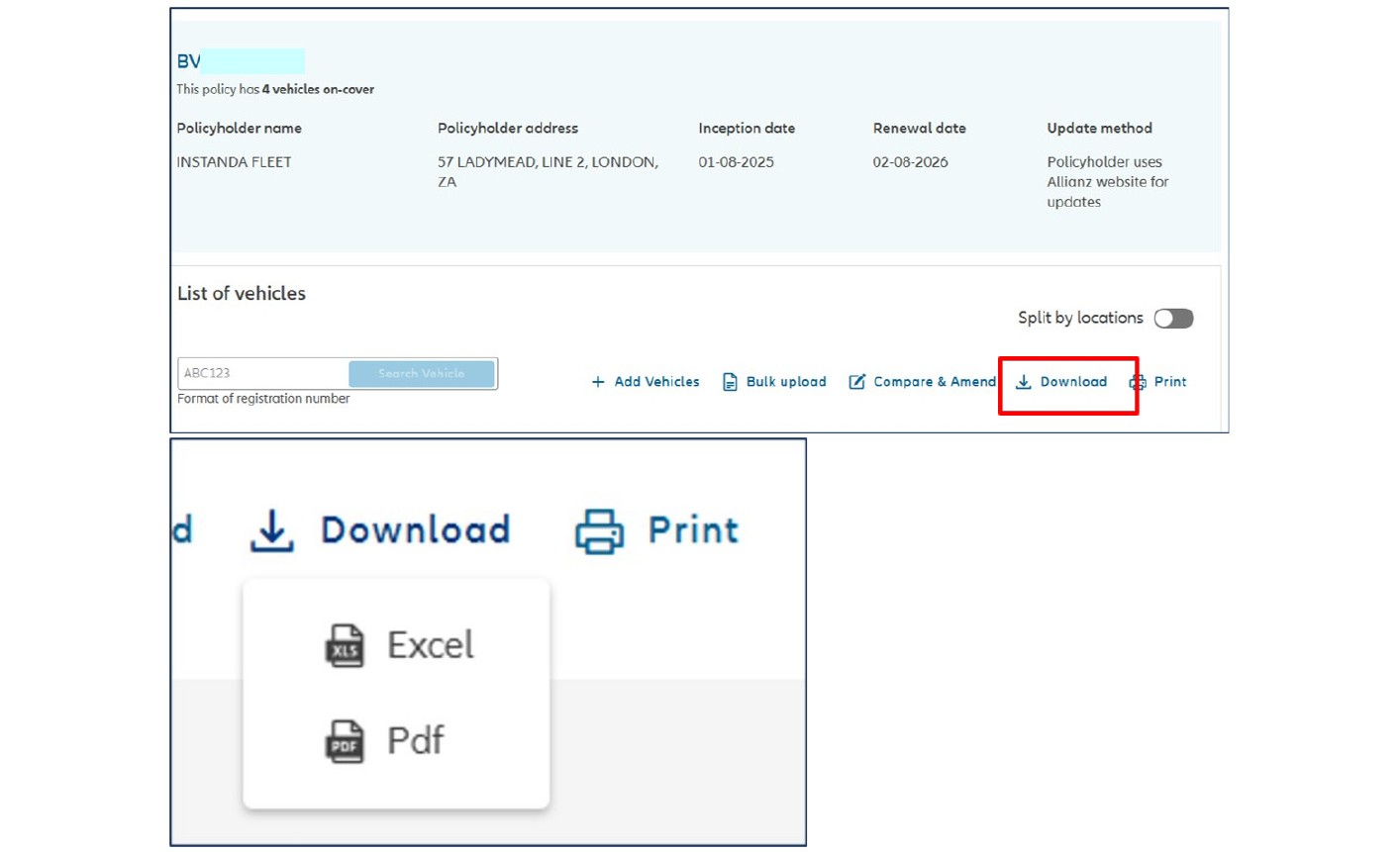This screenshot has height=852, width=1400.
Task: Click the PDF file icon in dropdown
Action: [345, 741]
